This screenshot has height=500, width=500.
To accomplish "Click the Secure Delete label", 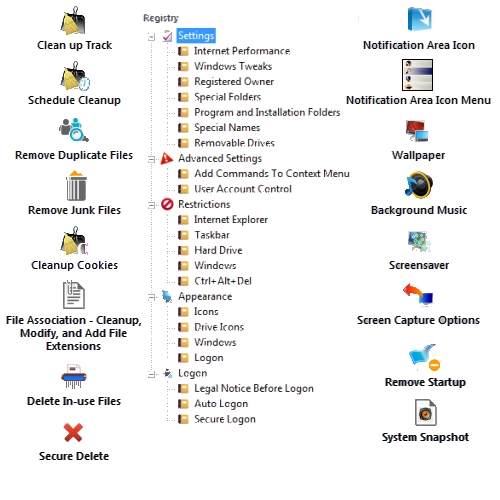I will (74, 456).
